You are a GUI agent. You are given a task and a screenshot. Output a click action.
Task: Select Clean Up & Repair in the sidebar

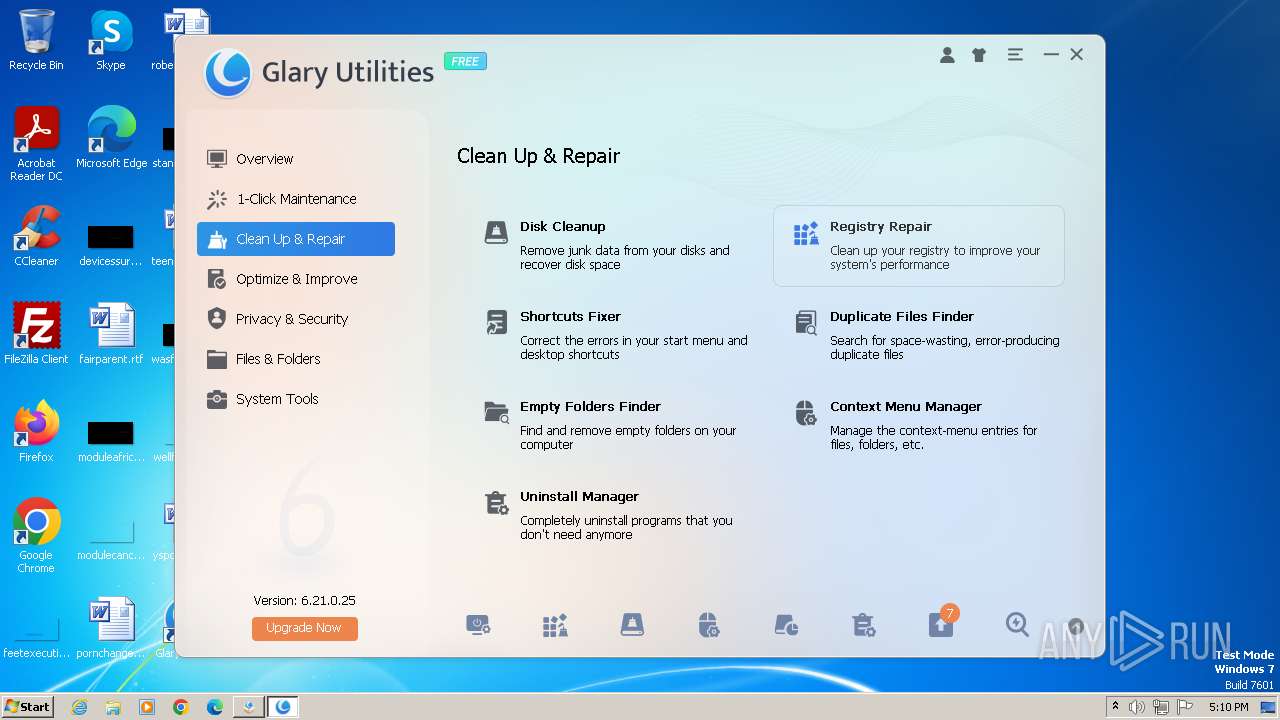pos(296,239)
